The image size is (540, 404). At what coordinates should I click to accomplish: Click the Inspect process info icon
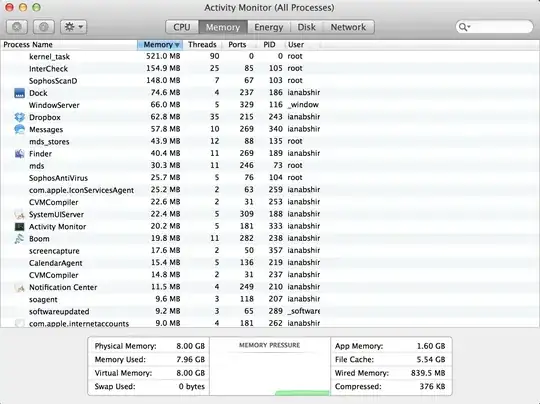(44, 27)
